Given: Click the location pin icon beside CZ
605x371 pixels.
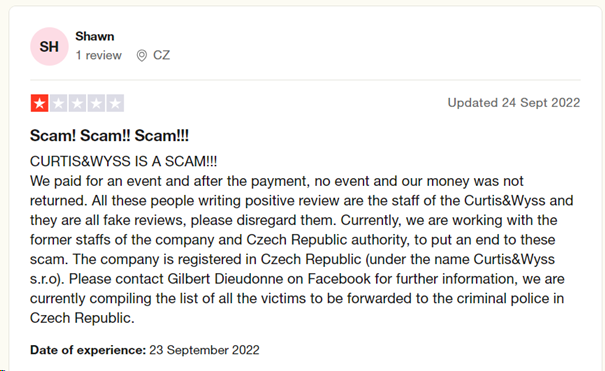Looking at the screenshot, I should [142, 56].
